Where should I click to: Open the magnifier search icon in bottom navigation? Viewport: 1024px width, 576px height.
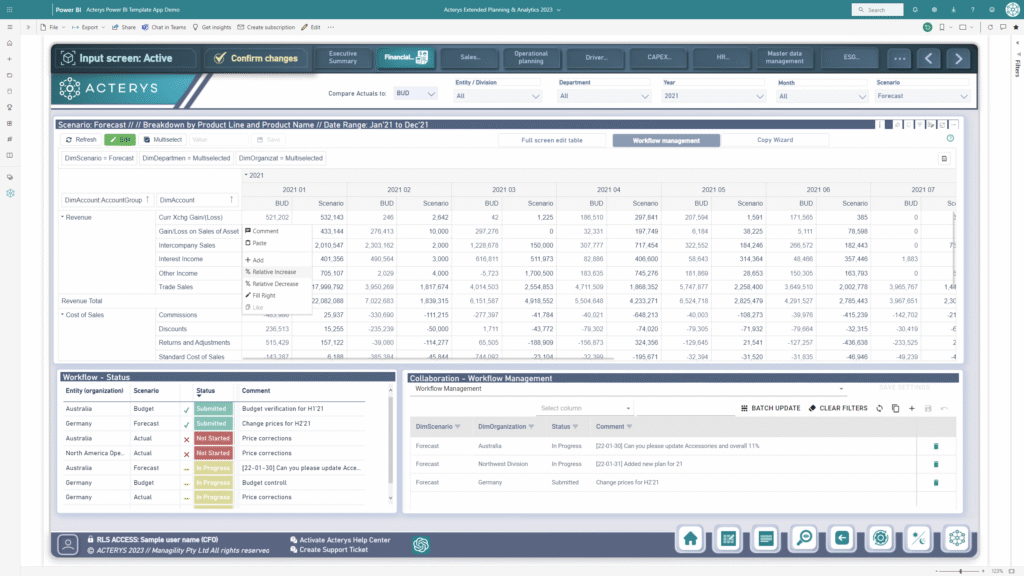click(804, 538)
